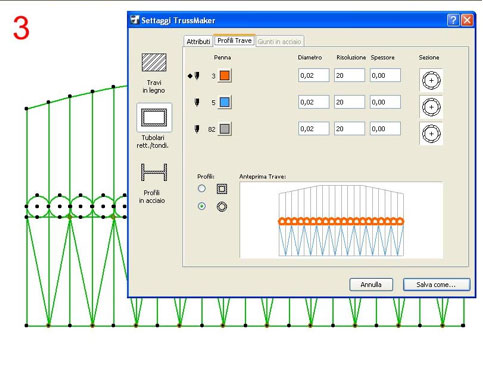Switch to the Attributi tab
Viewport: 483px width, 368px height.
coord(198,41)
